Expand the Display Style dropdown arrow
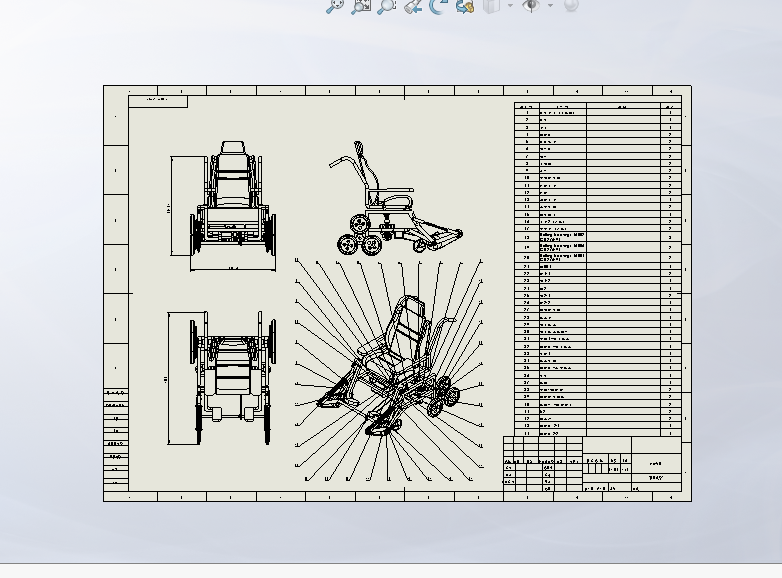The height and width of the screenshot is (578, 782). pos(510,5)
